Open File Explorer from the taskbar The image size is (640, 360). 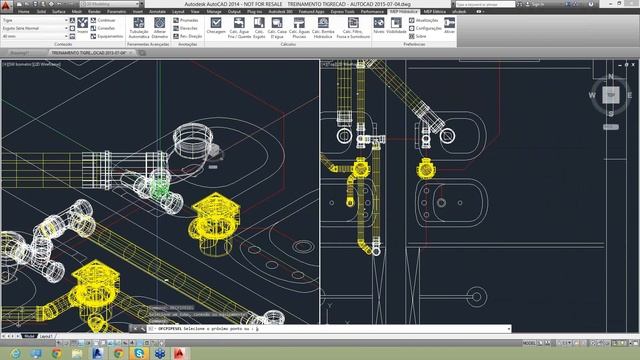pos(77,353)
